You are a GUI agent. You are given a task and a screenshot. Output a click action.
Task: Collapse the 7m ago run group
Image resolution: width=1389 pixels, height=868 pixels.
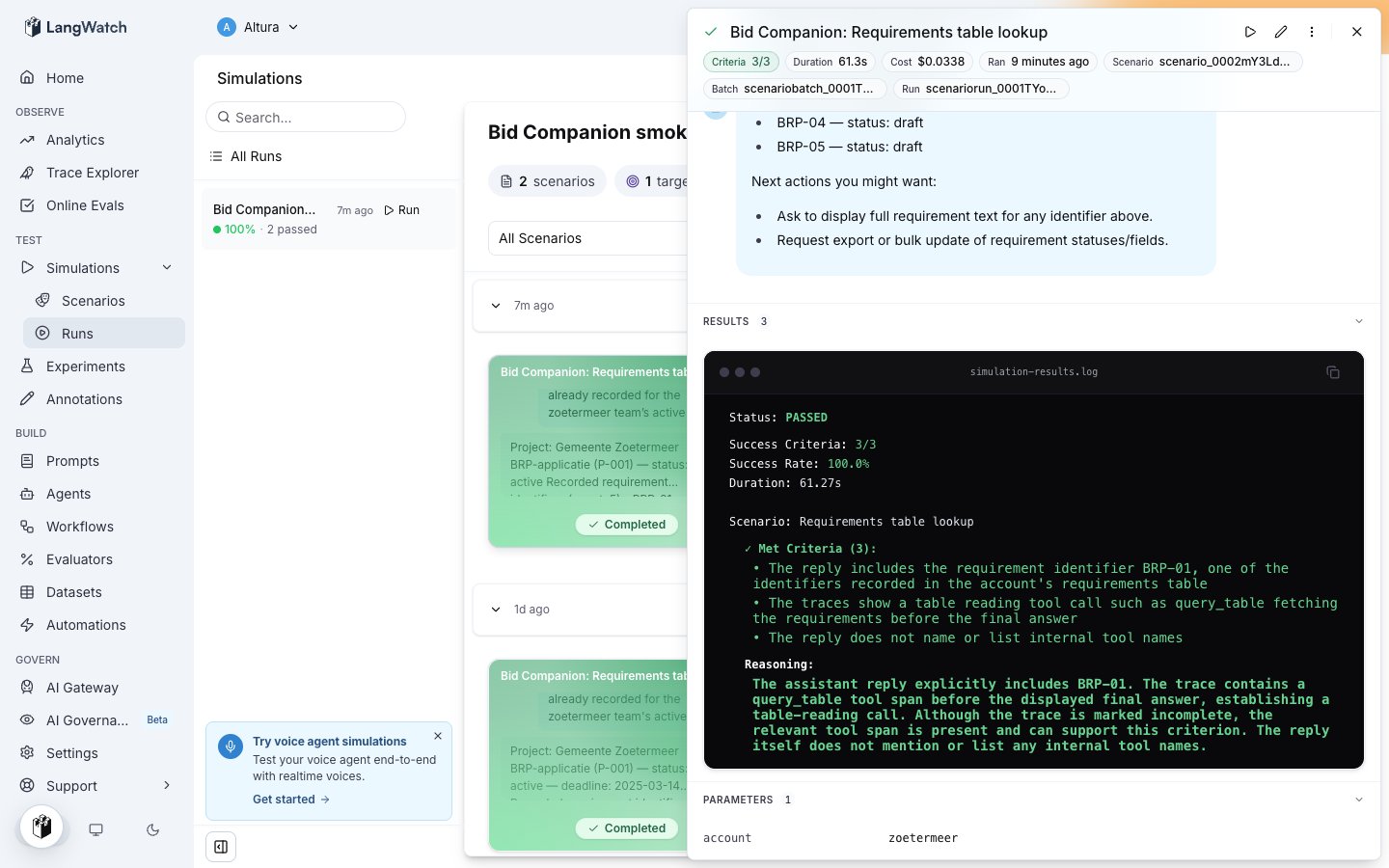coord(496,306)
